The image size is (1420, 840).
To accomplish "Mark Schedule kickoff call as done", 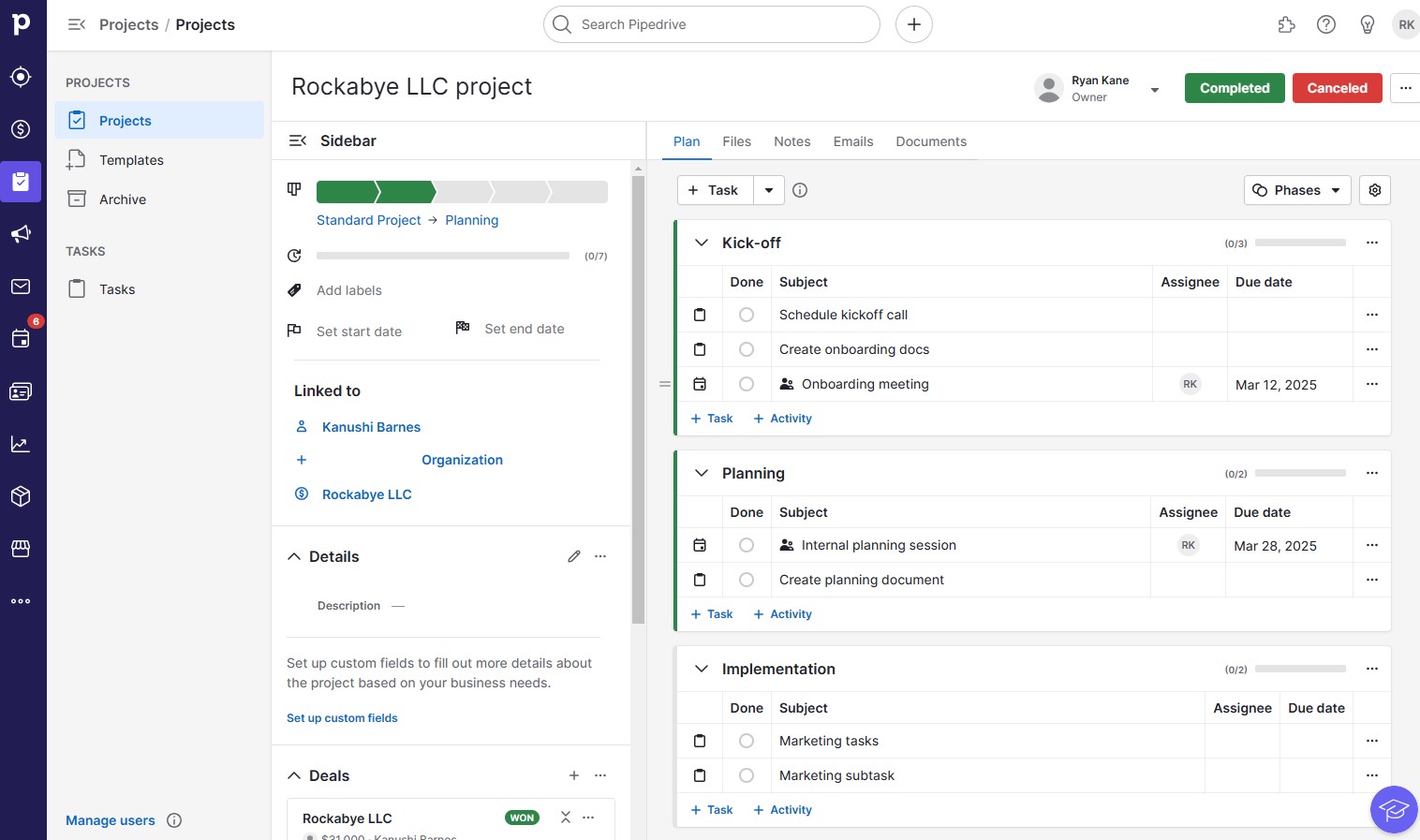I will point(746,315).
